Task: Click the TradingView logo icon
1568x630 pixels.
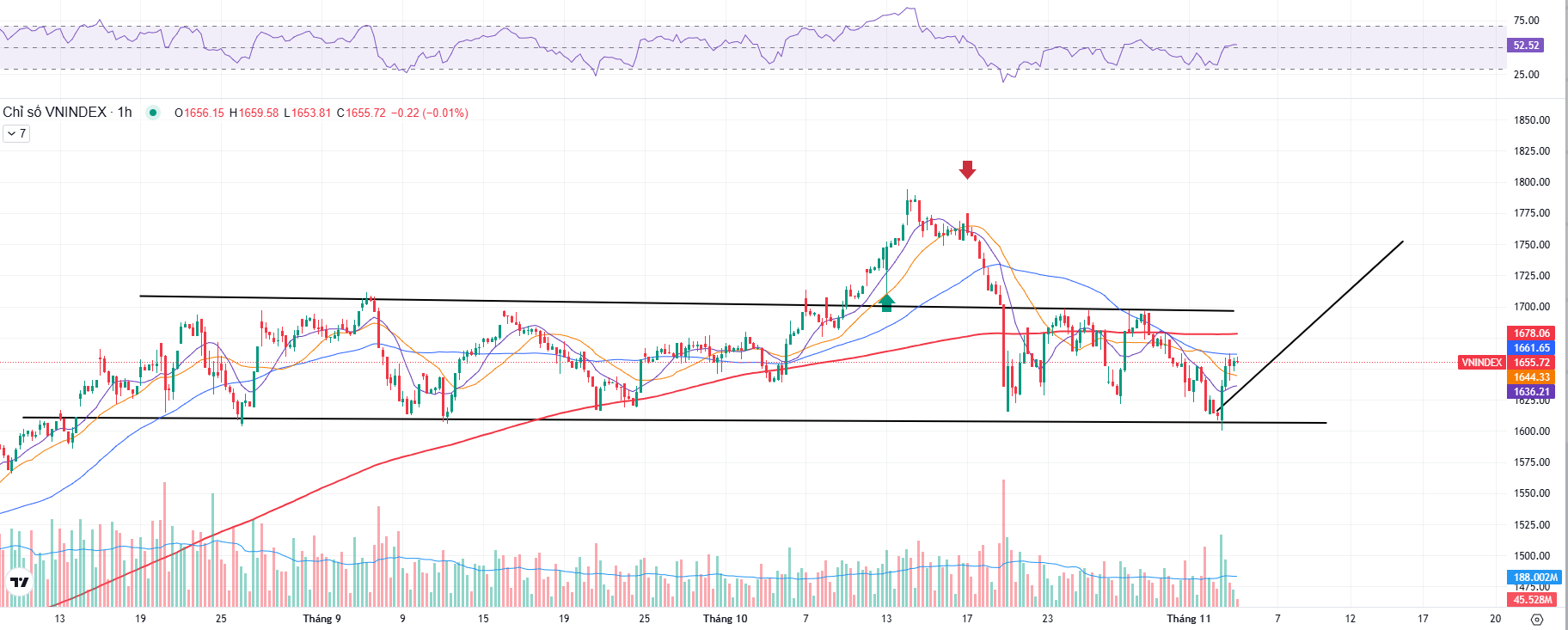Action: pos(19,583)
